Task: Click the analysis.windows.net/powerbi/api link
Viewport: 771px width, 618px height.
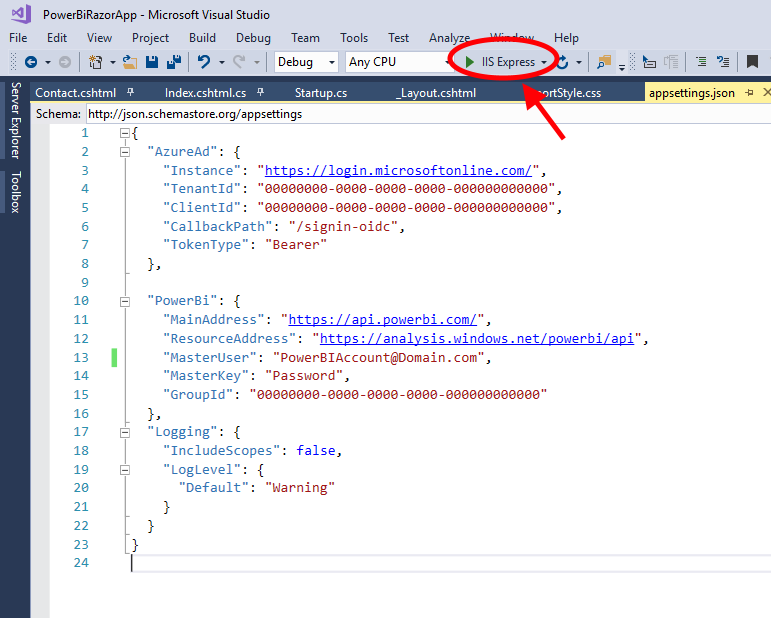Action: click(477, 339)
